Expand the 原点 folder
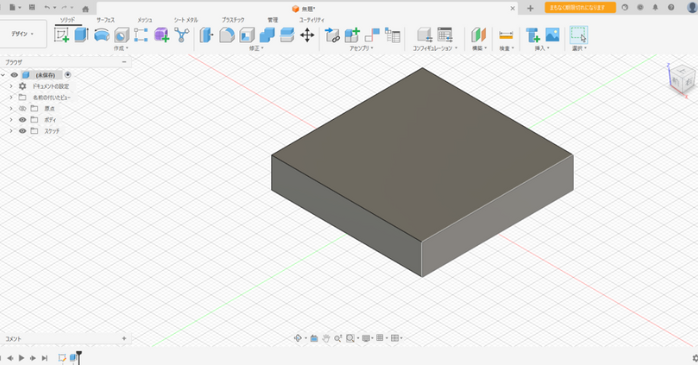 (x=11, y=109)
